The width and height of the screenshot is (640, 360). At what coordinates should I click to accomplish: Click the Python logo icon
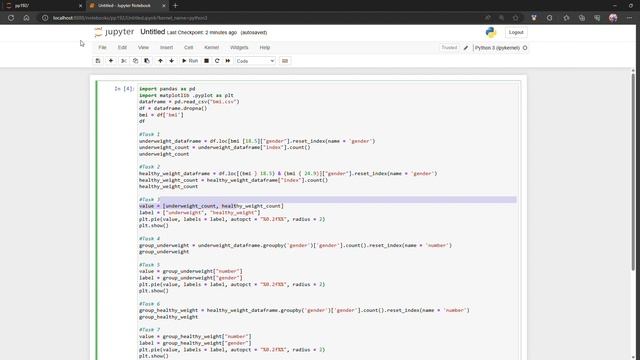click(x=491, y=32)
